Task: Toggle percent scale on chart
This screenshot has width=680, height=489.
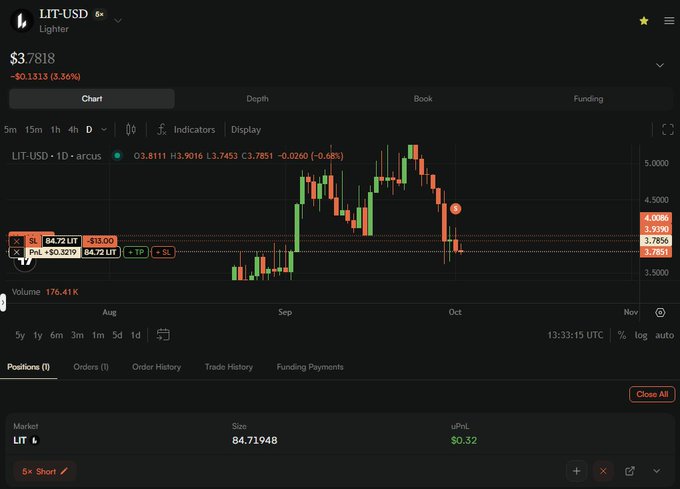Action: (622, 335)
